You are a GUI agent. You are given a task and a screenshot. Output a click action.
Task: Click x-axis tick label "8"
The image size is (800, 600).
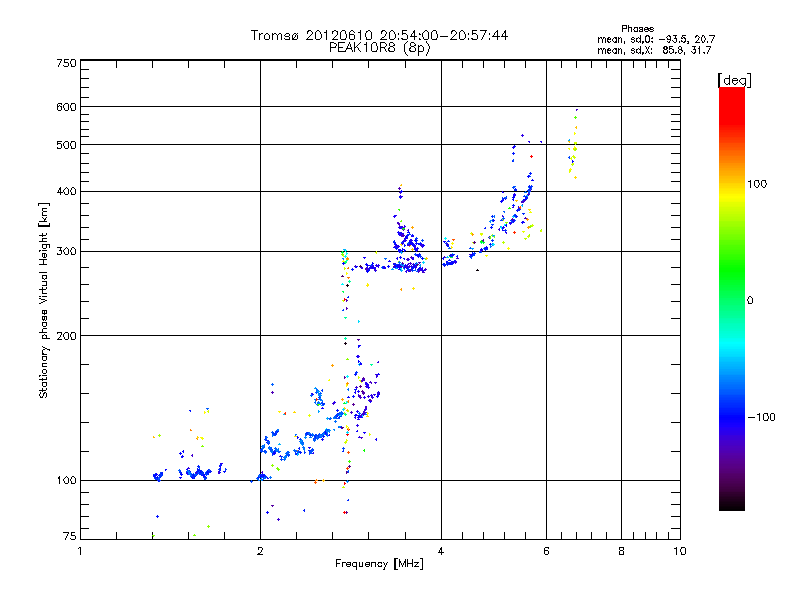[621, 552]
